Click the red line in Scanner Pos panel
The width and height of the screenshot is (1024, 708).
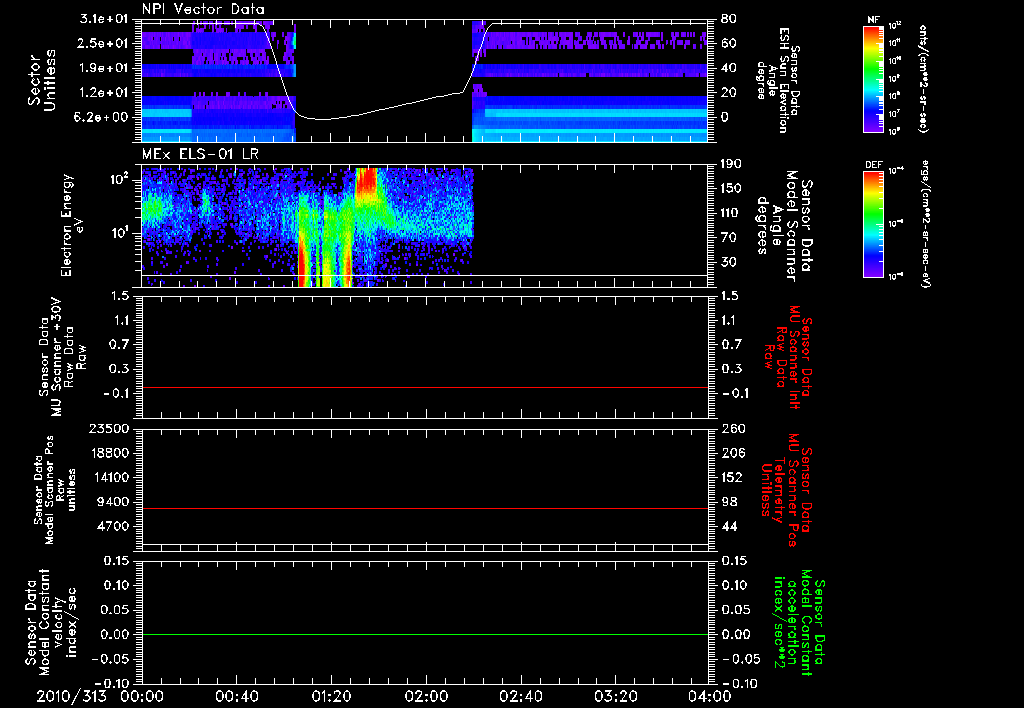pos(425,508)
